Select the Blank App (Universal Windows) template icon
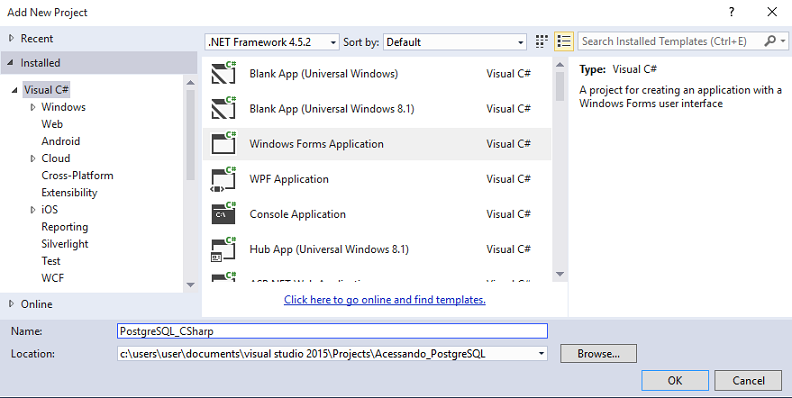 (x=224, y=73)
